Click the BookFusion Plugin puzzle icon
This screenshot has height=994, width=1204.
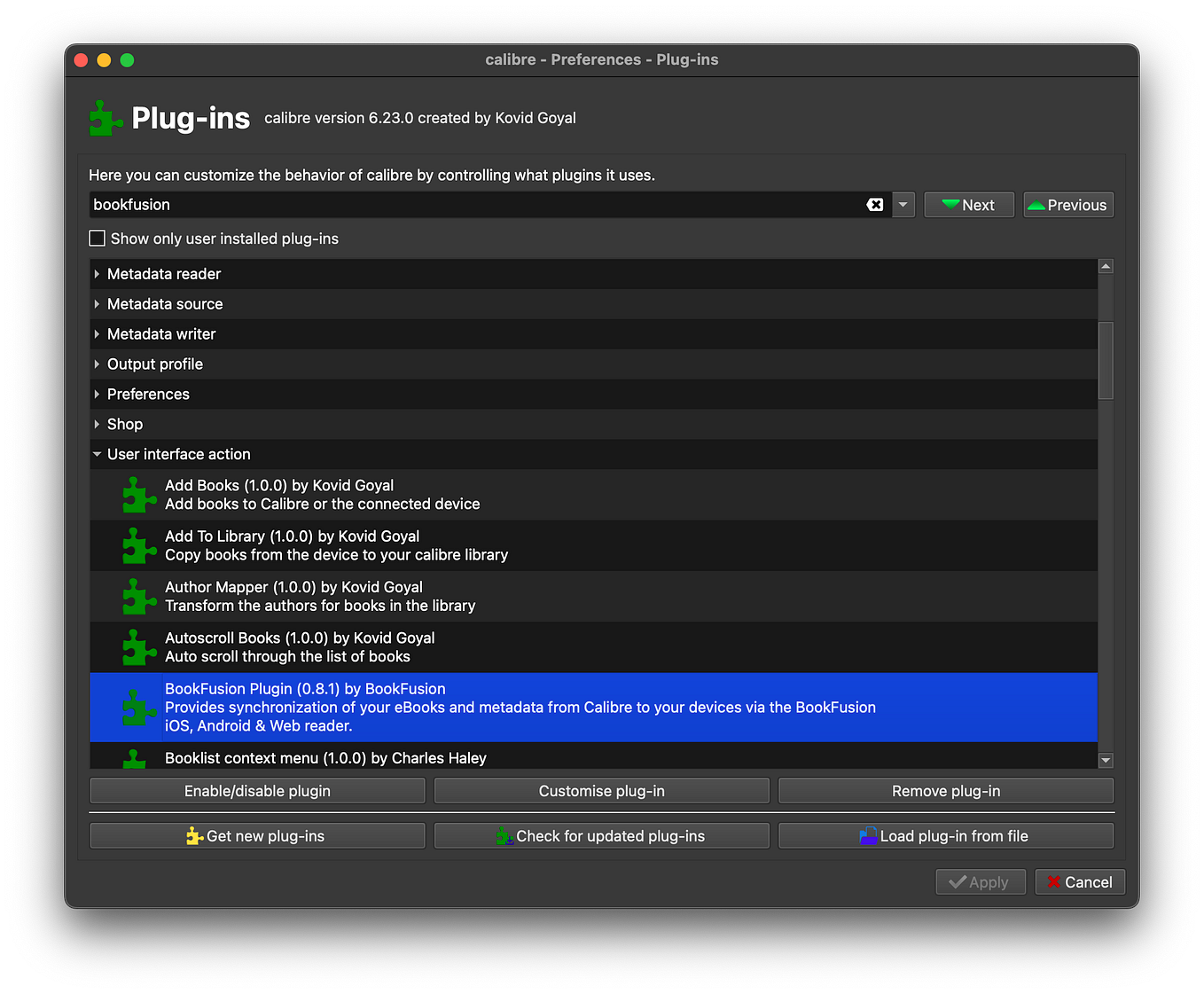(138, 707)
